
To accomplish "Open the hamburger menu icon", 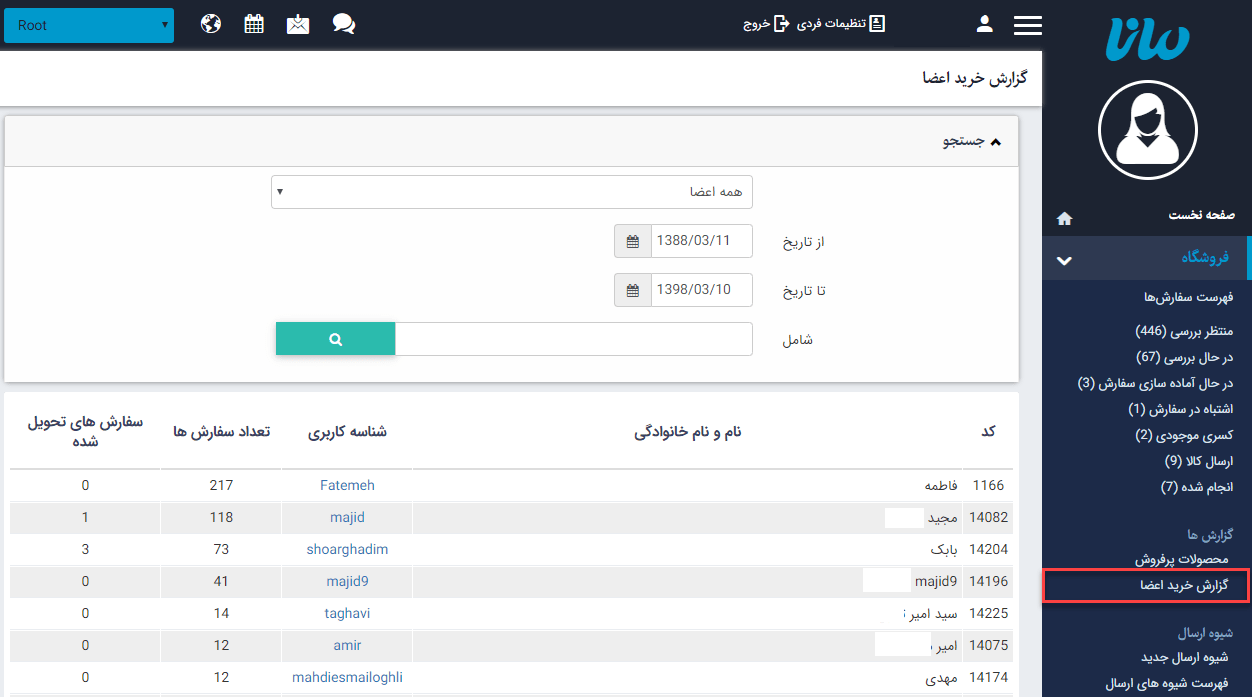I will click(x=1027, y=24).
